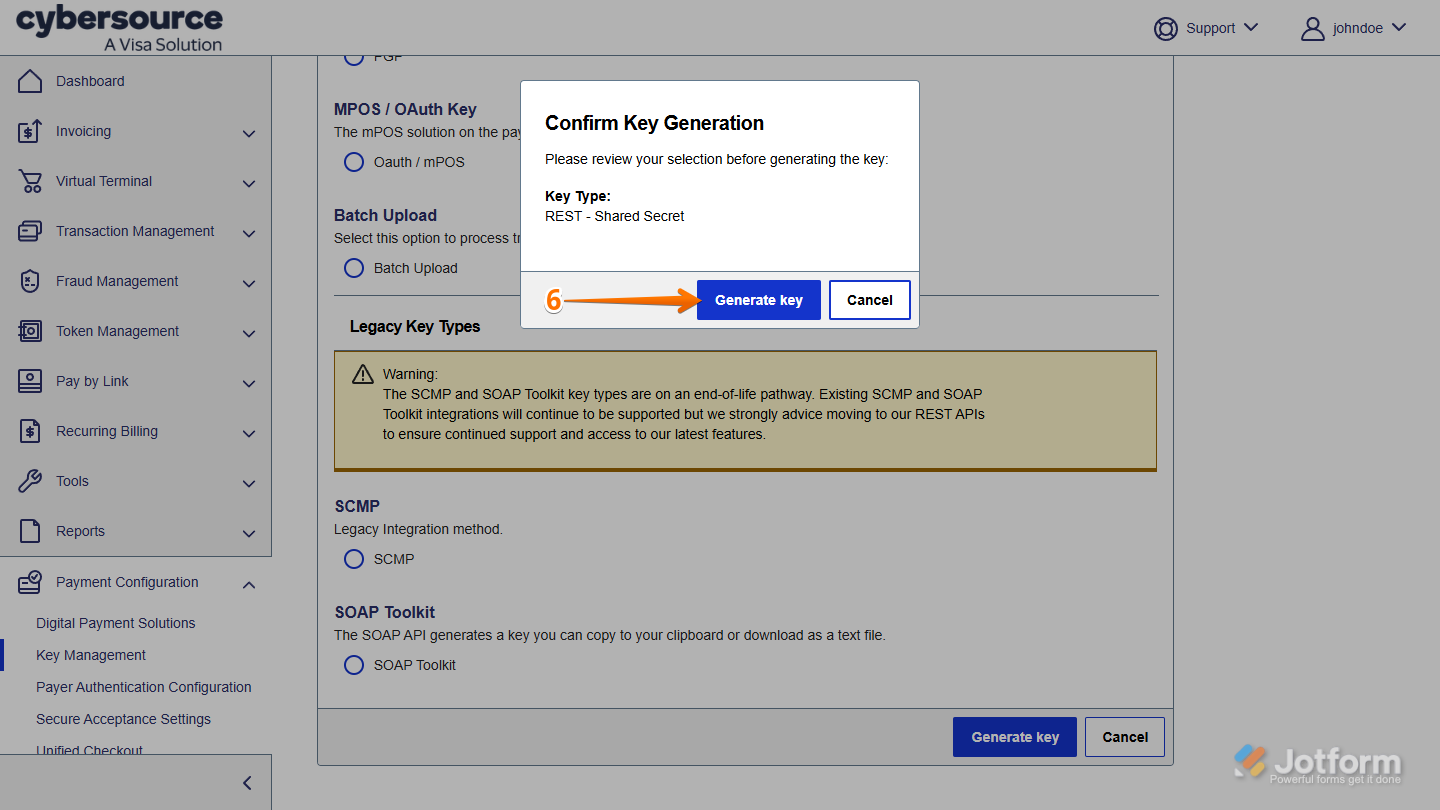Image resolution: width=1440 pixels, height=810 pixels.
Task: Click the Recurring Billing document icon
Action: 30,431
